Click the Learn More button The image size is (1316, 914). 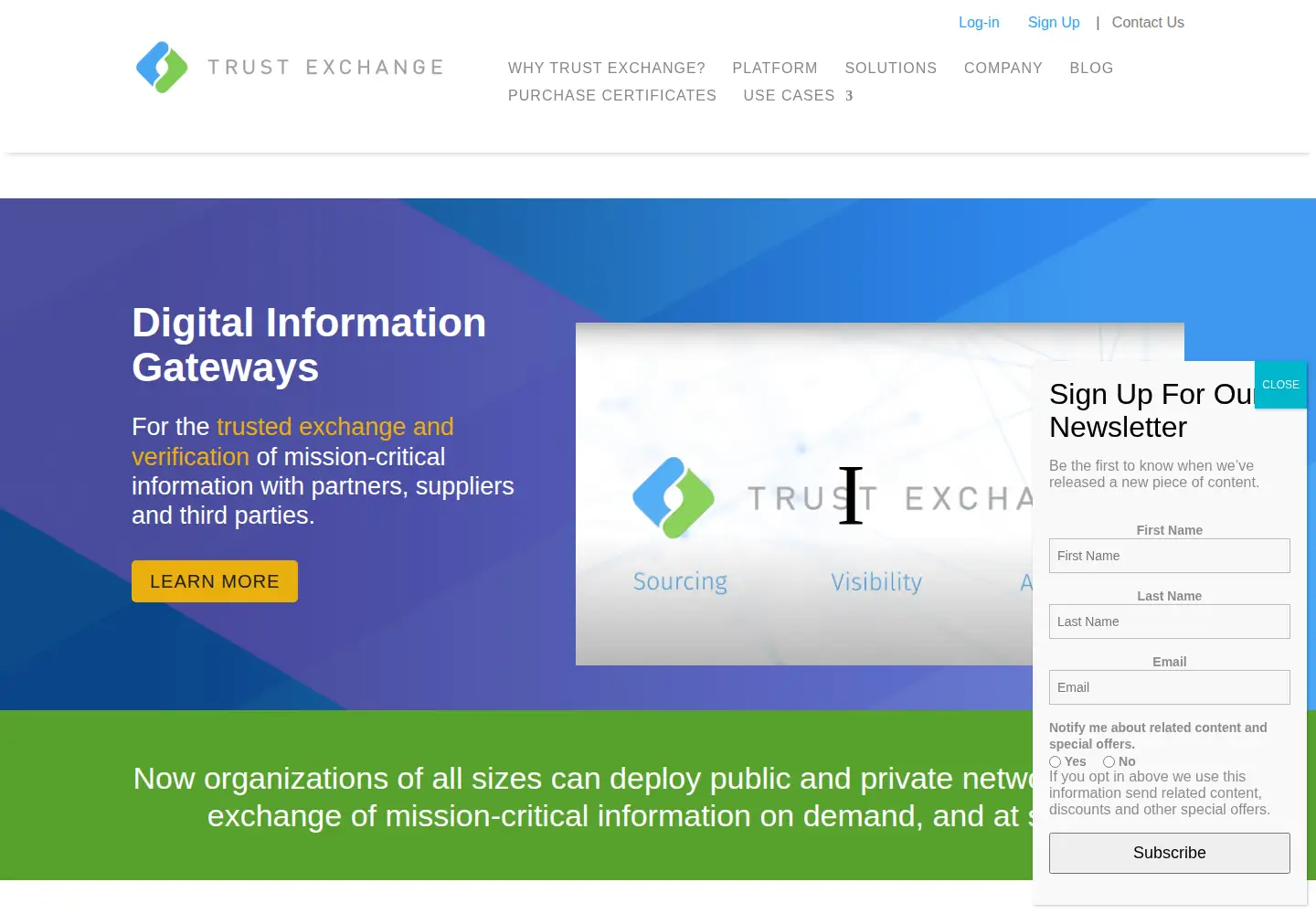215,581
